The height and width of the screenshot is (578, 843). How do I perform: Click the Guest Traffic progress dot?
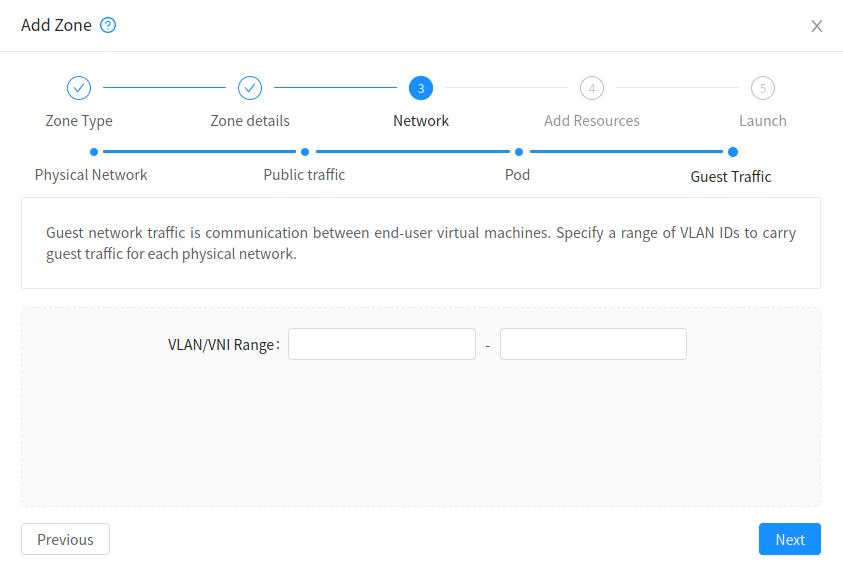click(732, 152)
